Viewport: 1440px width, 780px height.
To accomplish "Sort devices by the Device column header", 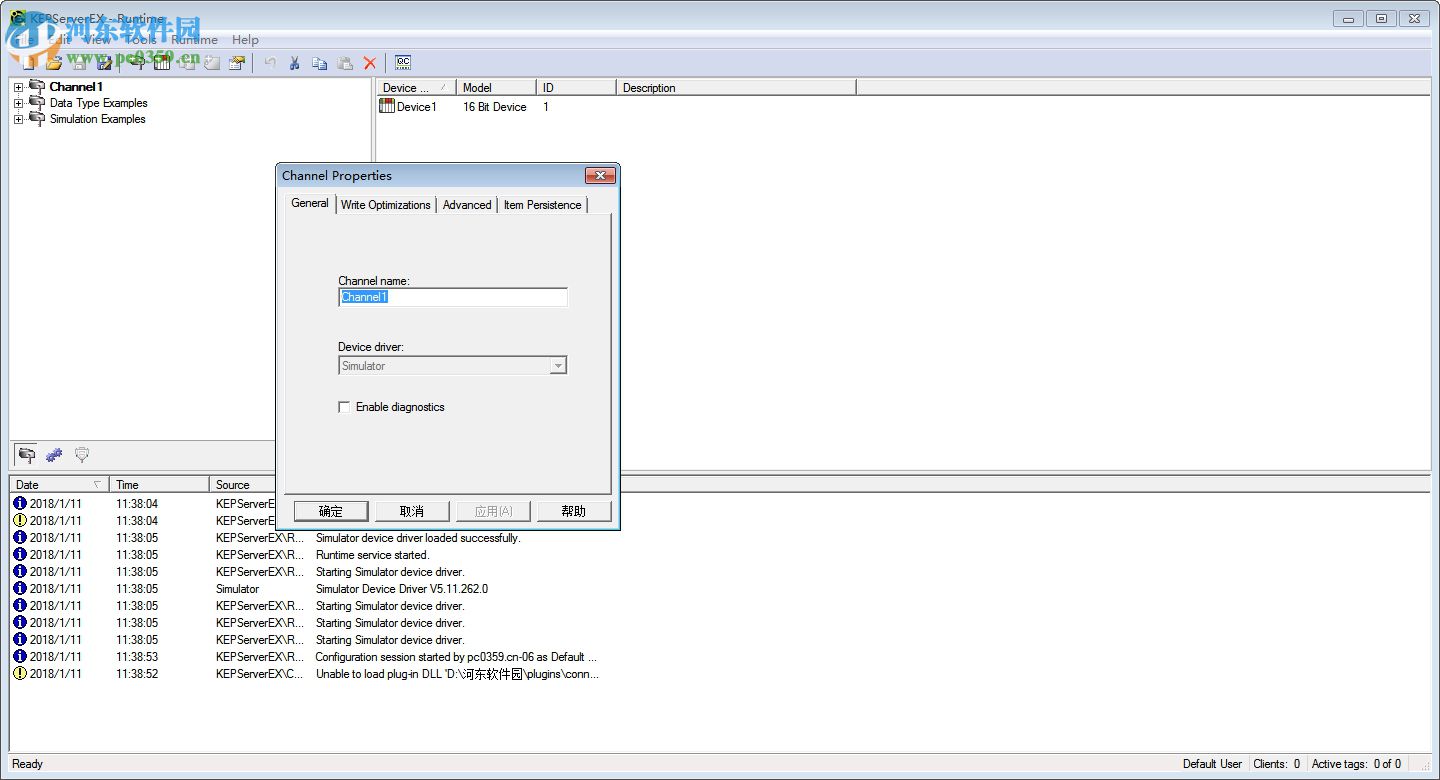I will 416,88.
